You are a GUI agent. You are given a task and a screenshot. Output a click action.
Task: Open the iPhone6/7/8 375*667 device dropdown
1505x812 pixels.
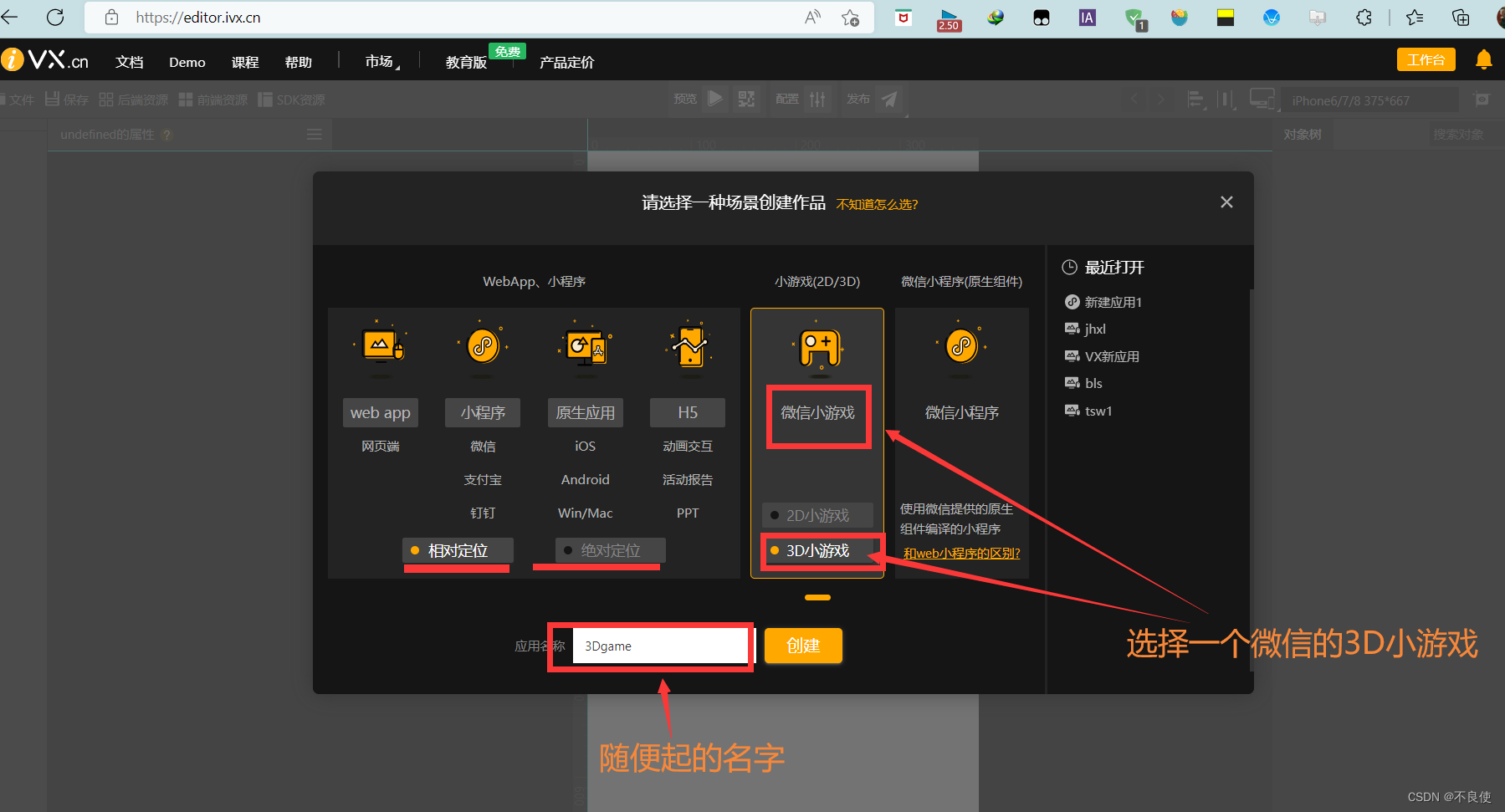(1371, 100)
